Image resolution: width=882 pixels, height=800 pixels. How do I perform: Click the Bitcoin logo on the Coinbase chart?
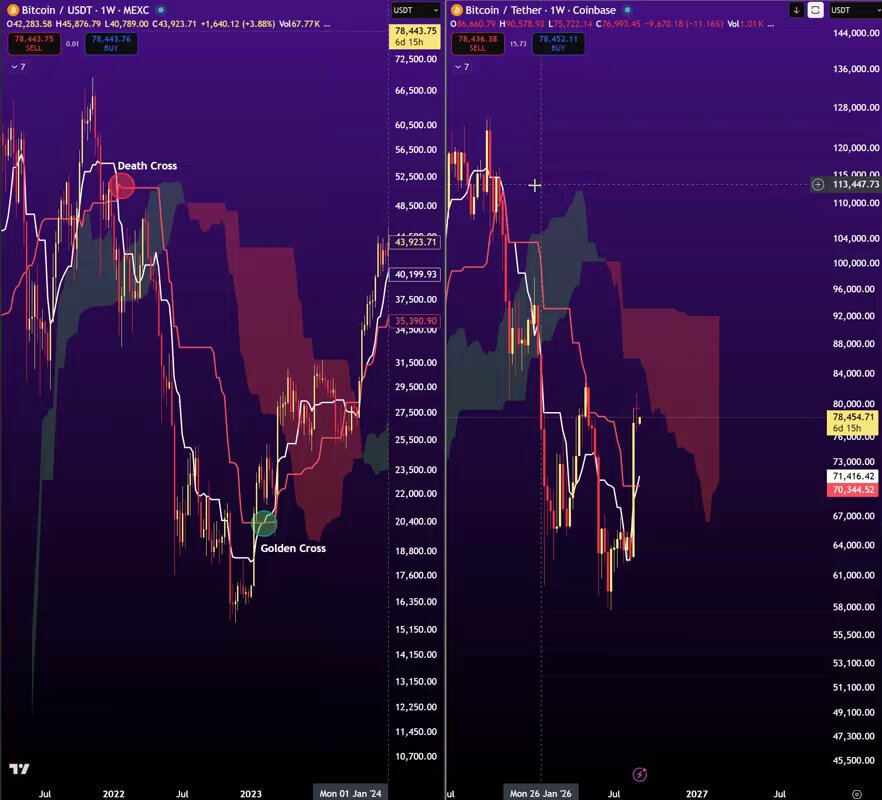pyautogui.click(x=457, y=10)
